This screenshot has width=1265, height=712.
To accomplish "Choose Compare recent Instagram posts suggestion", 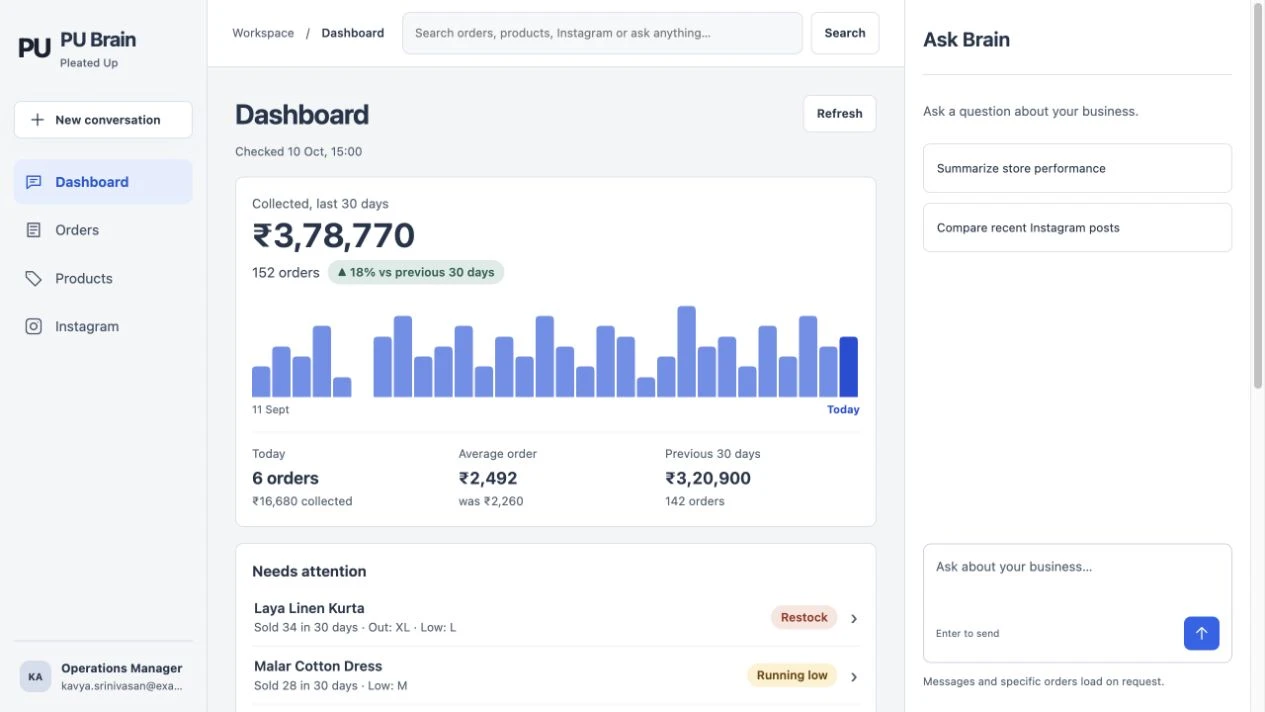I will (x=1077, y=227).
